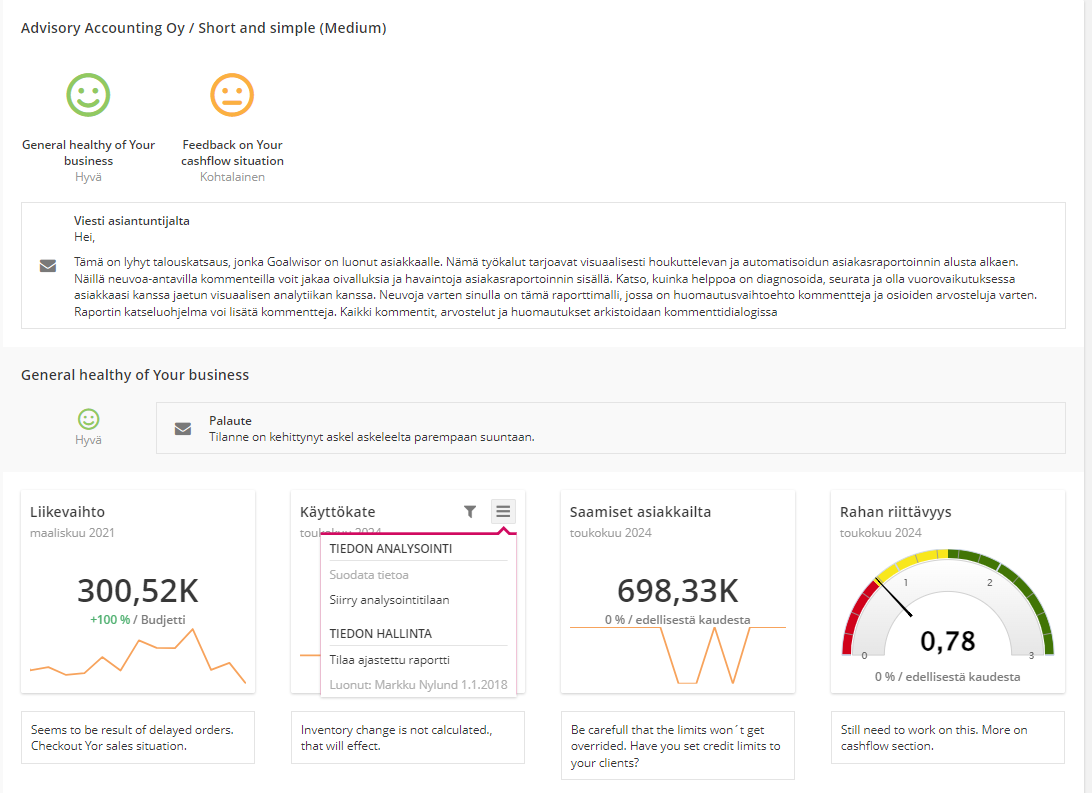Screen dimensions: 1092x793
Task: Open the Liikevaihto 300,52K card
Action: click(138, 591)
